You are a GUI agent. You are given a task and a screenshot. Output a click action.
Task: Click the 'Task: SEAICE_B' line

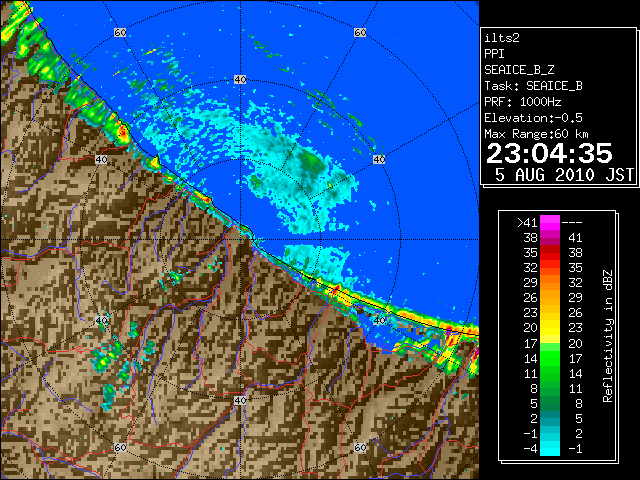[x=533, y=86]
